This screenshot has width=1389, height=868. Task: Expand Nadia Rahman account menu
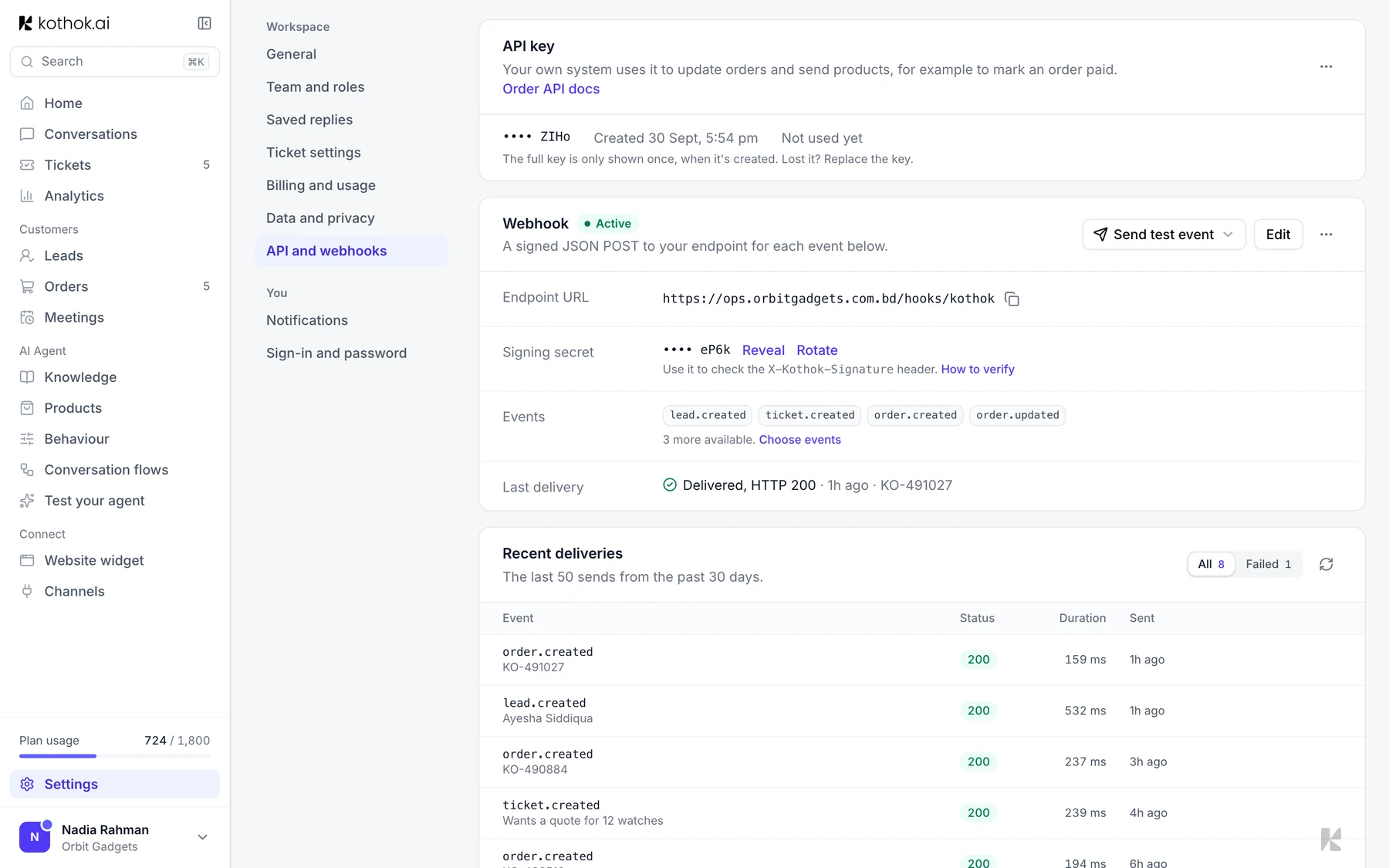[115, 837]
